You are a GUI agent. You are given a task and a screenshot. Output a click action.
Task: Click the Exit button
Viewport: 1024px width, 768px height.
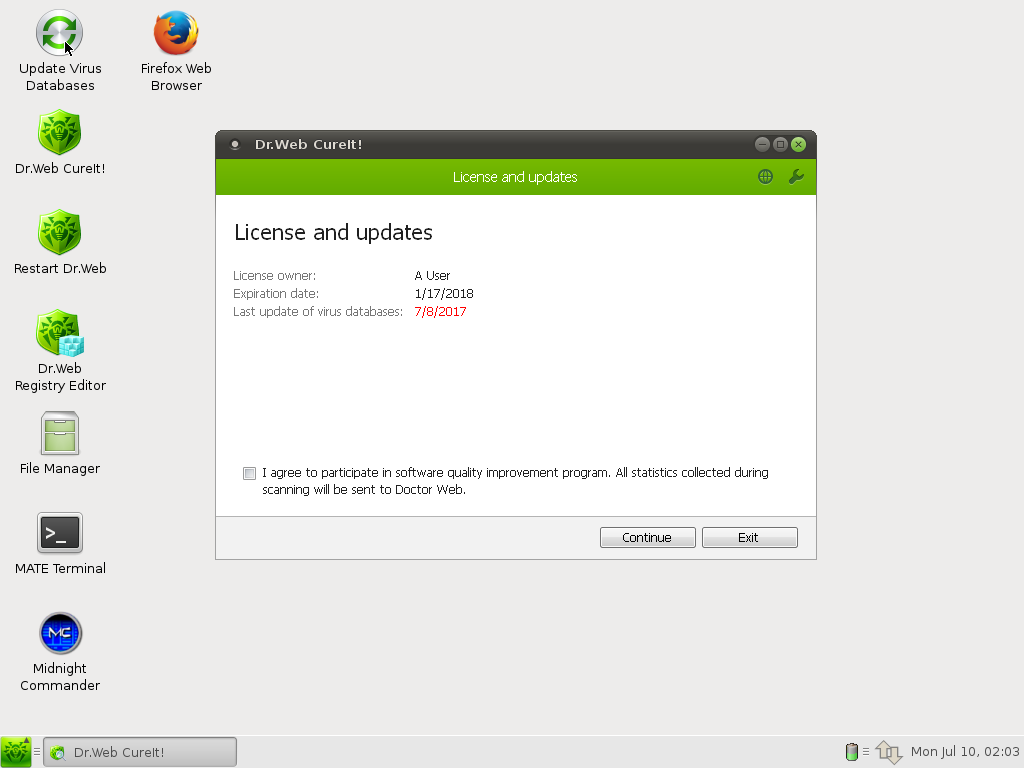[749, 537]
